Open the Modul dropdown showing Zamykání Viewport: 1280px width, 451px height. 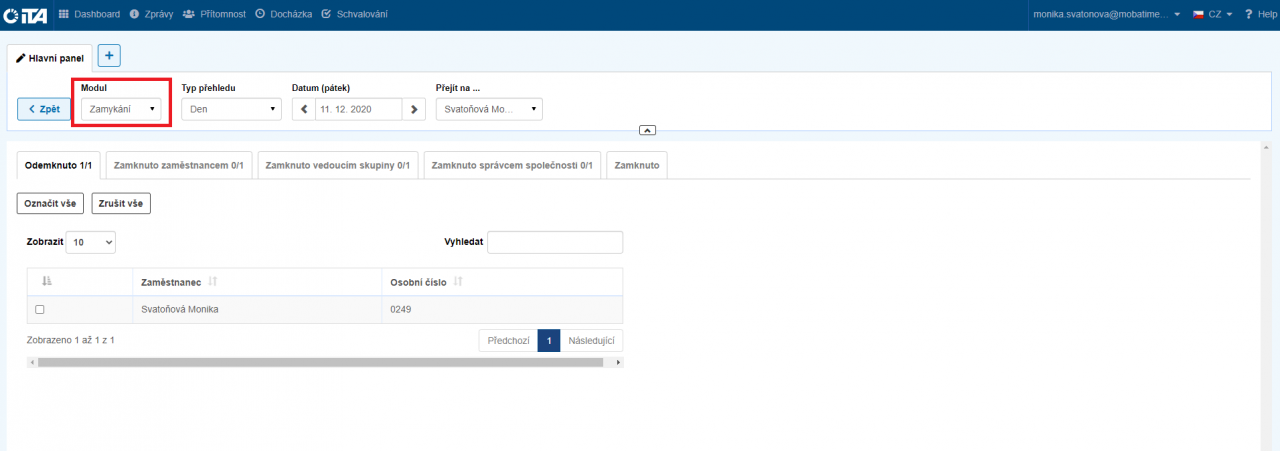pos(121,109)
